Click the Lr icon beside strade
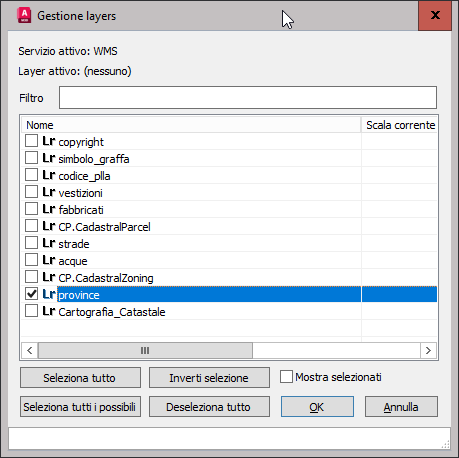Viewport: 459px width, 458px height. 49,243
